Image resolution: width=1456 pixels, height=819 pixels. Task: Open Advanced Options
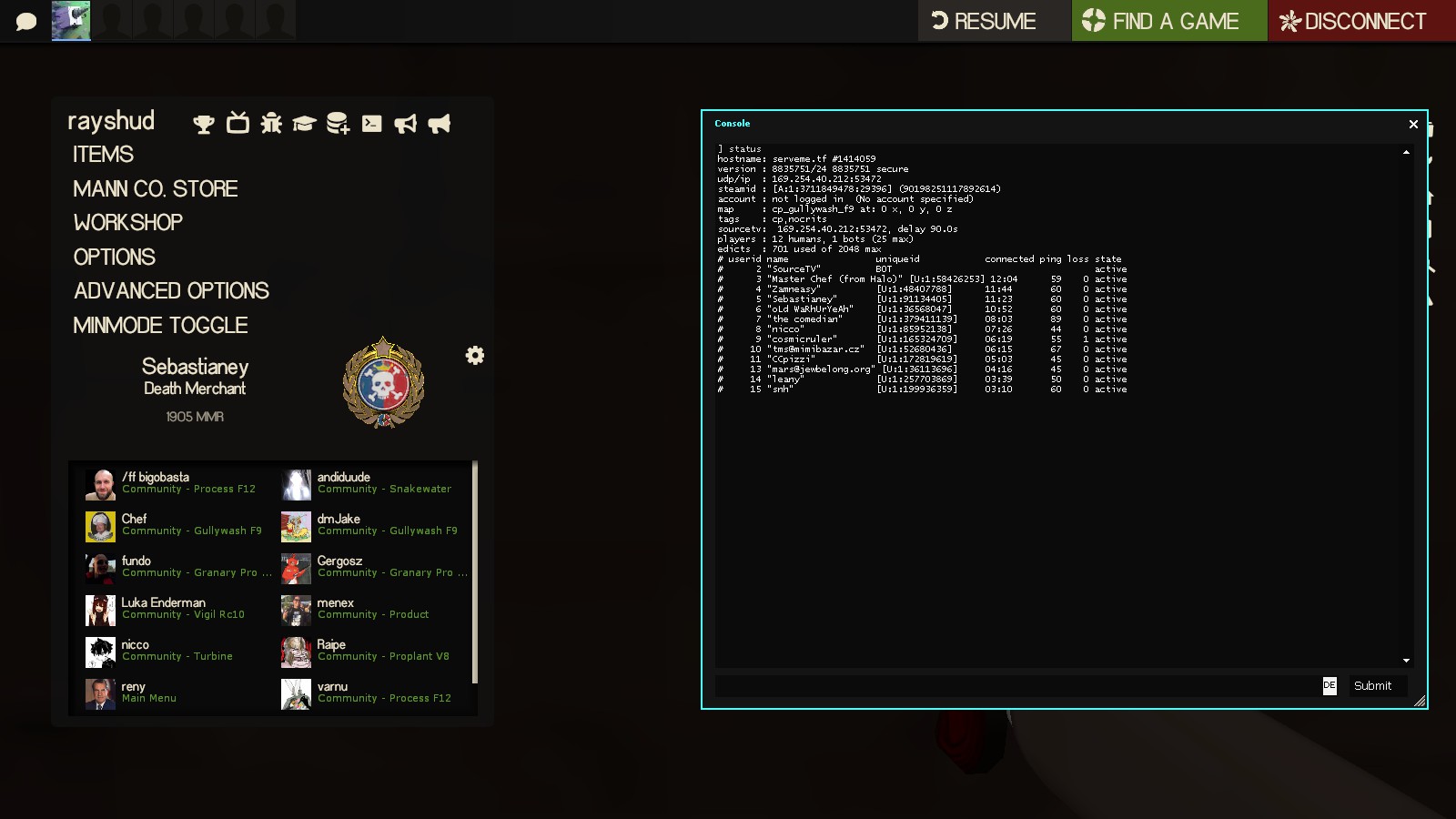tap(172, 291)
